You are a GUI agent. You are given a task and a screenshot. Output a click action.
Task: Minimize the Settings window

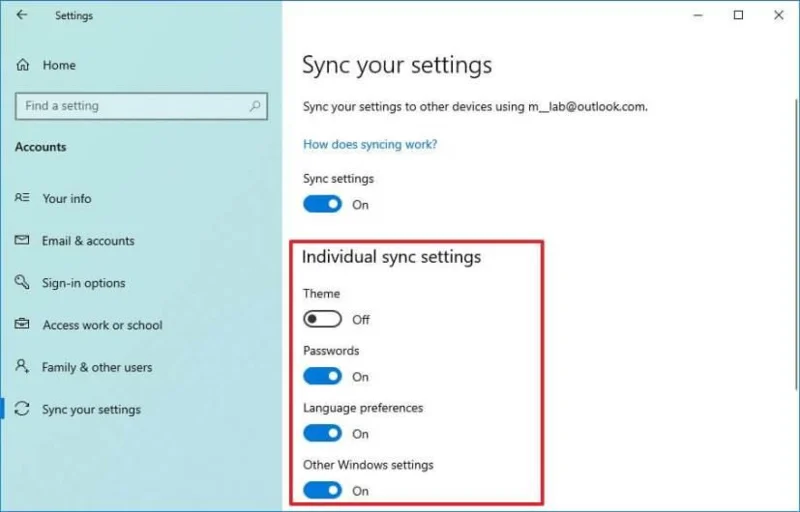coord(698,15)
